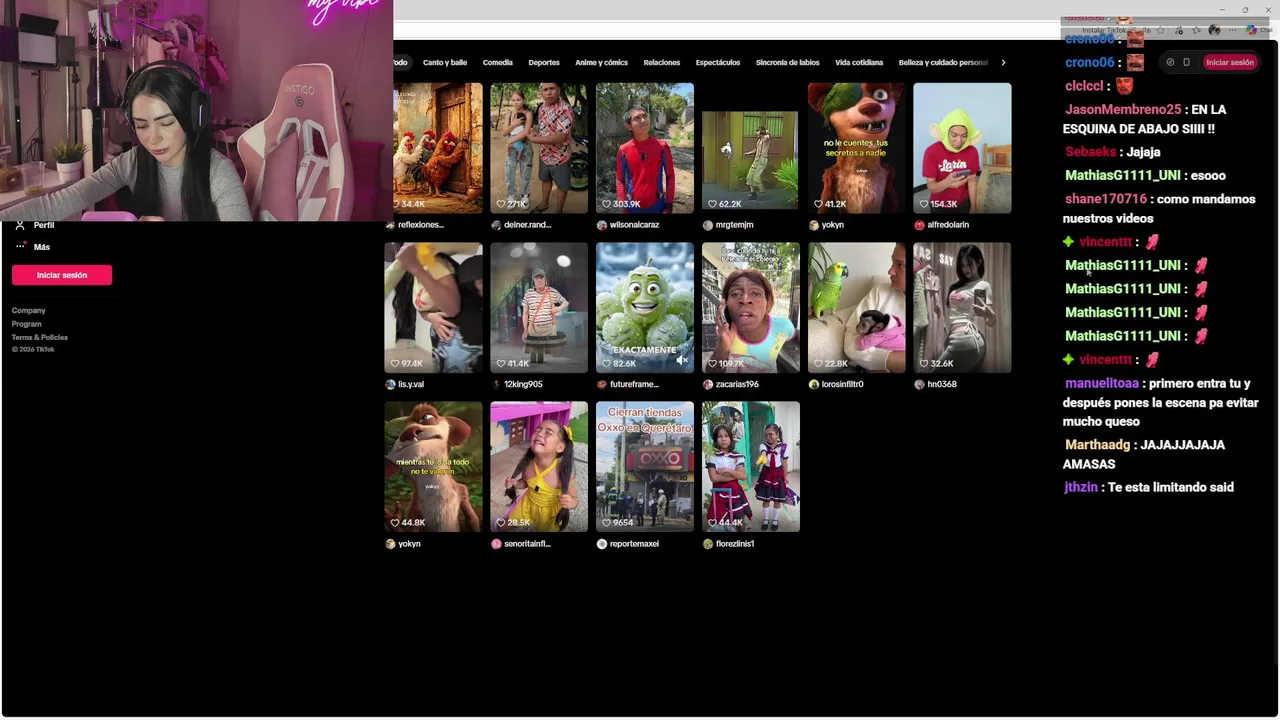Open the yellow dress girl video with 28.5K likes

(x=539, y=467)
